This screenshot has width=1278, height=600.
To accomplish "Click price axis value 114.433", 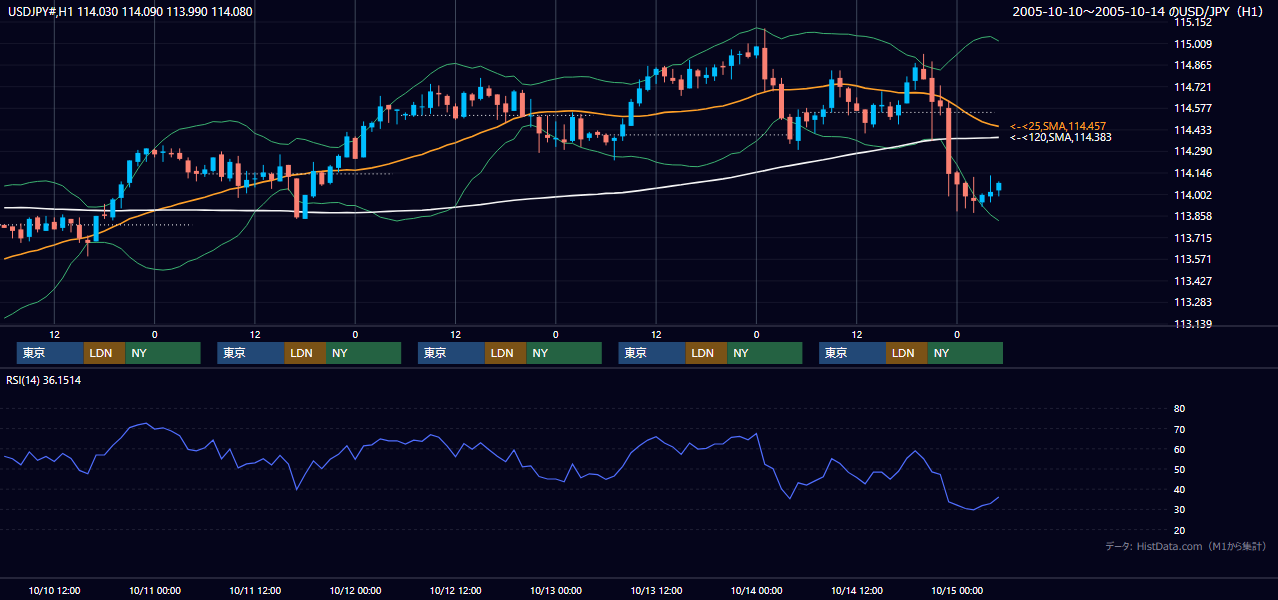I will tap(1192, 130).
